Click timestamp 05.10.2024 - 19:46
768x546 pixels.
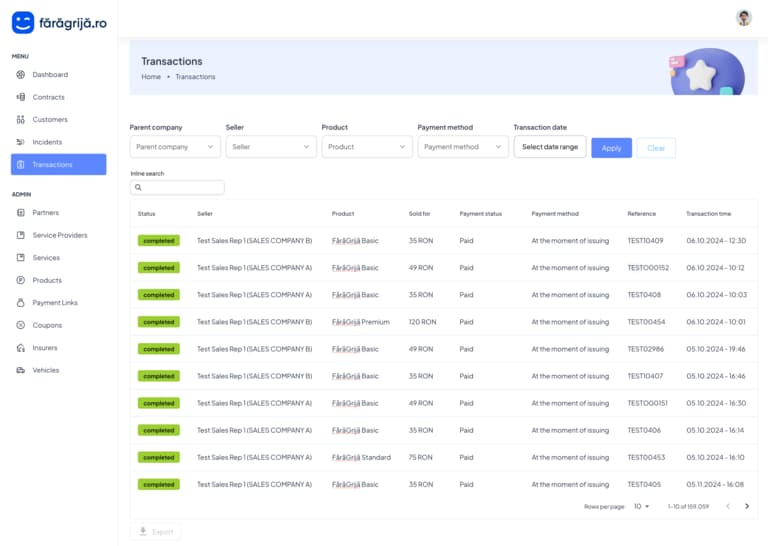pos(716,349)
